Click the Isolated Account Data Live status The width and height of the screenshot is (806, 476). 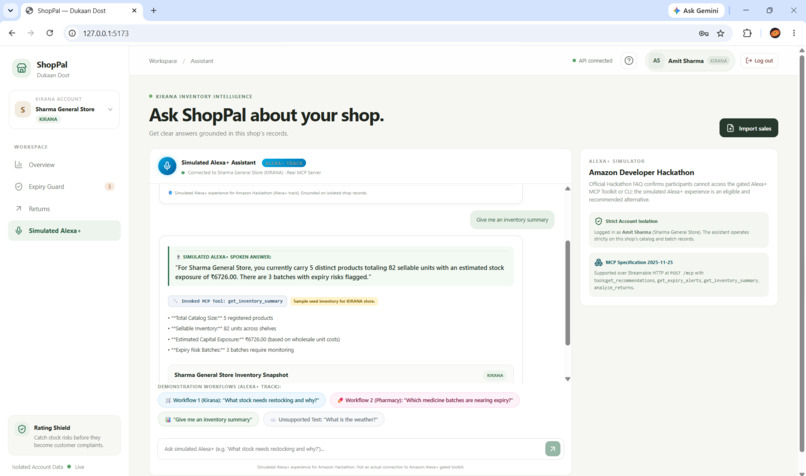click(x=48, y=467)
